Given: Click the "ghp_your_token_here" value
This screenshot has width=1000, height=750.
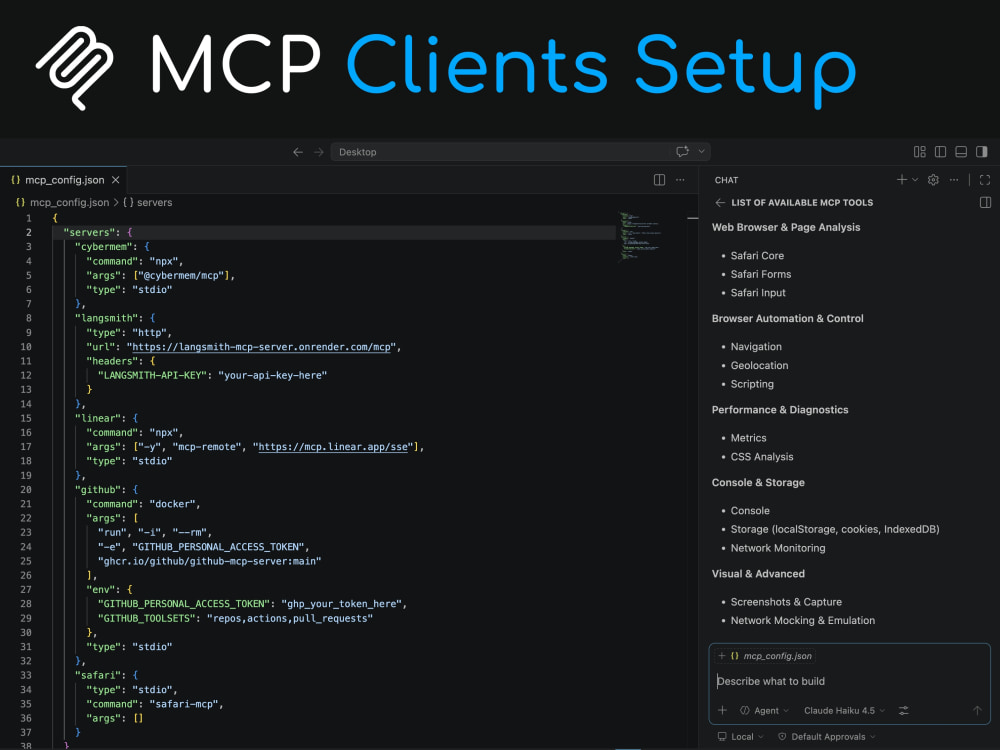Looking at the screenshot, I should [x=341, y=604].
